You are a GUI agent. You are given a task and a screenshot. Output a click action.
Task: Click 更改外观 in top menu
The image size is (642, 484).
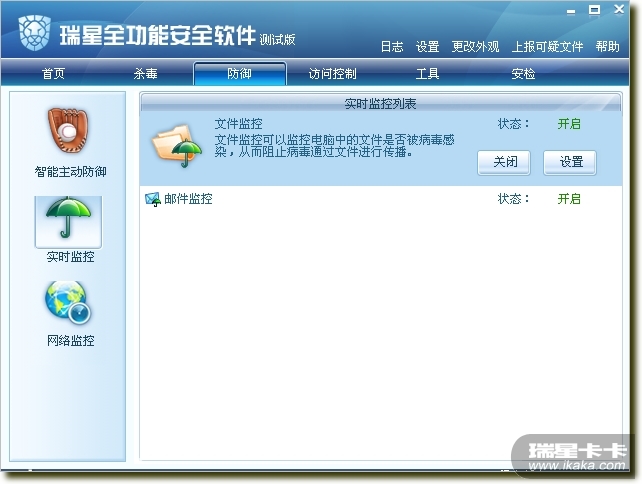[475, 47]
